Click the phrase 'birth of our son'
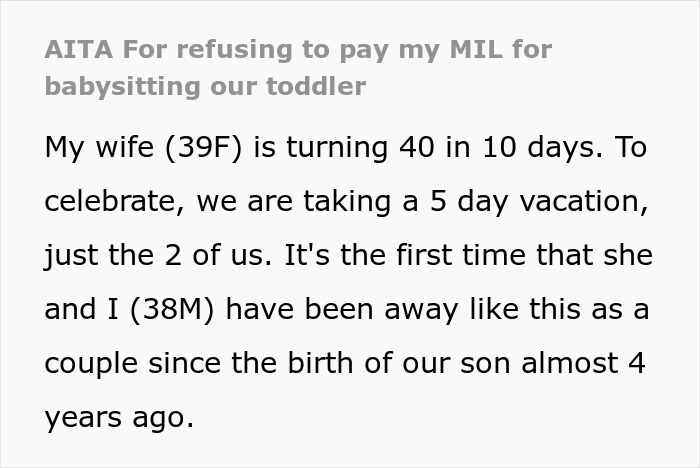 click(398, 363)
